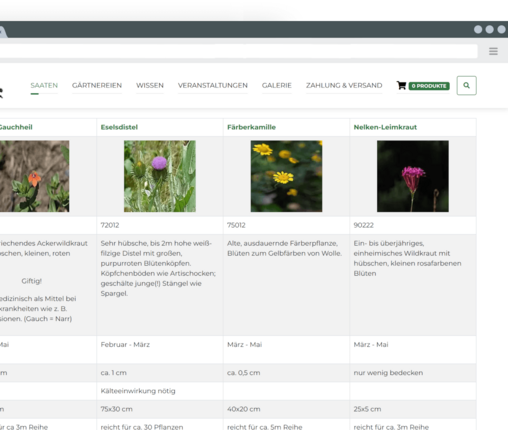This screenshot has height=430, width=508.
Task: View the Färberkamille yellow flowers photo
Action: pos(286,176)
